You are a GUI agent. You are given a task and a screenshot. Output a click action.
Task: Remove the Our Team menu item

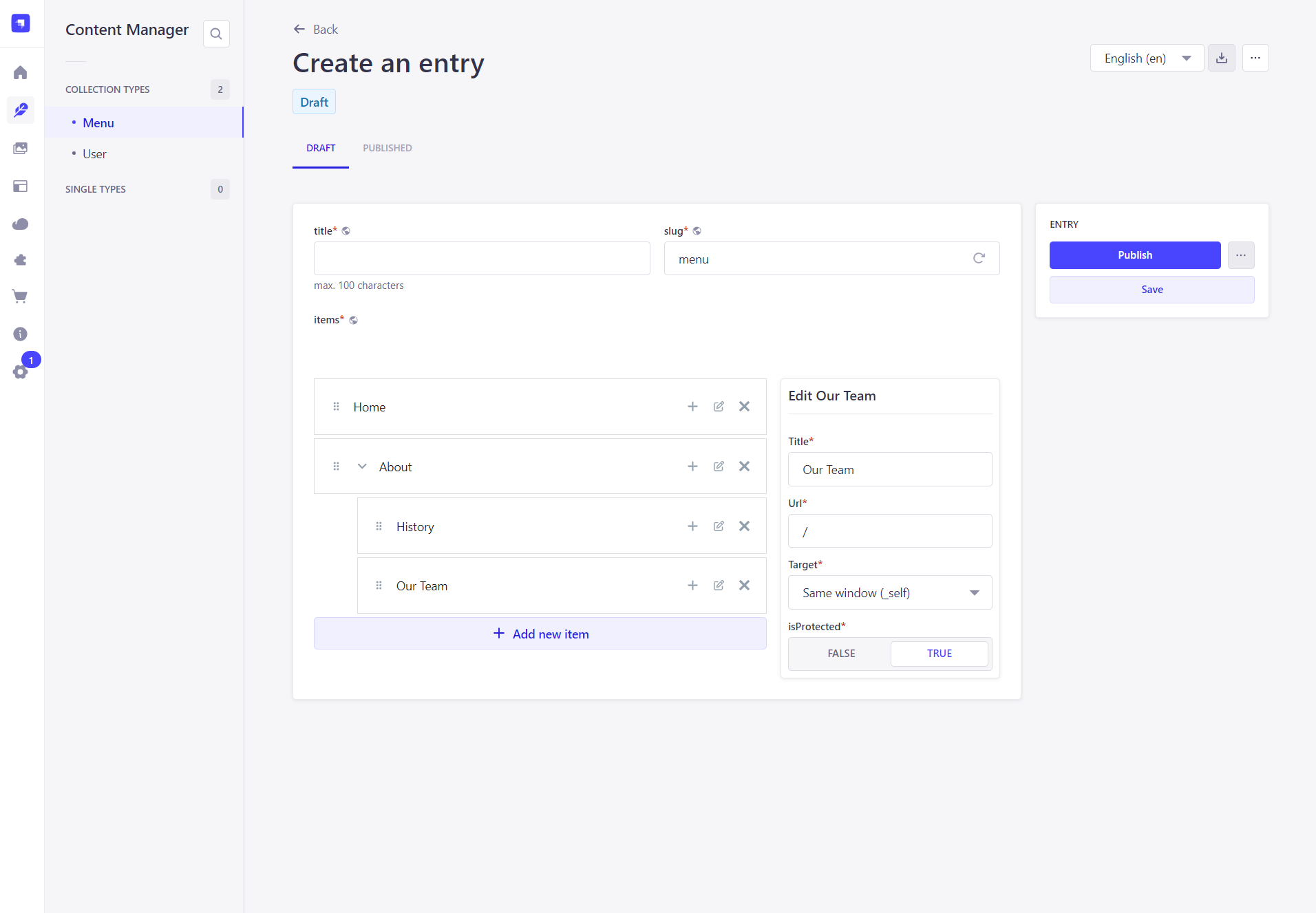coord(744,586)
